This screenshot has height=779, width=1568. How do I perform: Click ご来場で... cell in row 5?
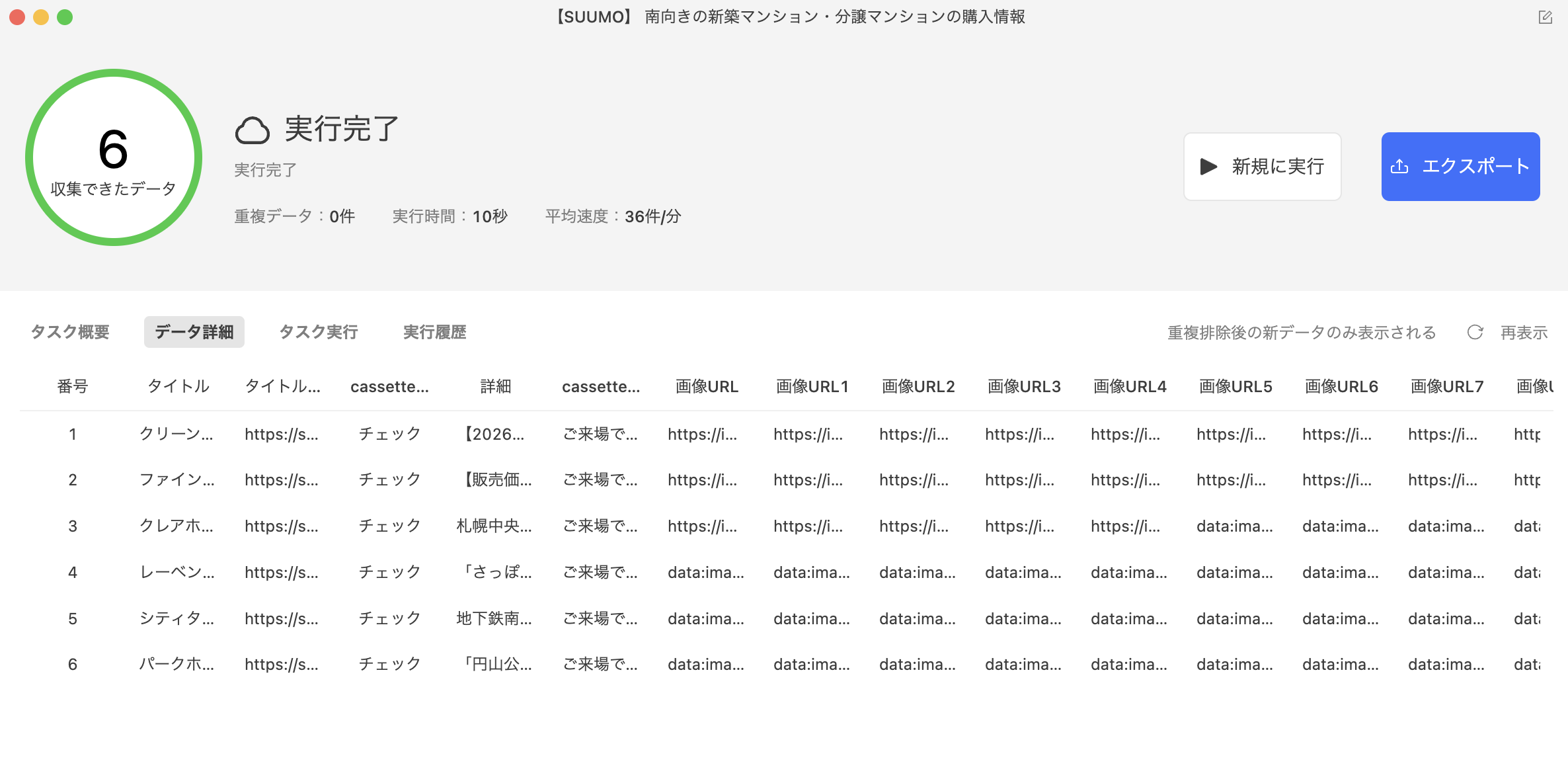[x=600, y=618]
